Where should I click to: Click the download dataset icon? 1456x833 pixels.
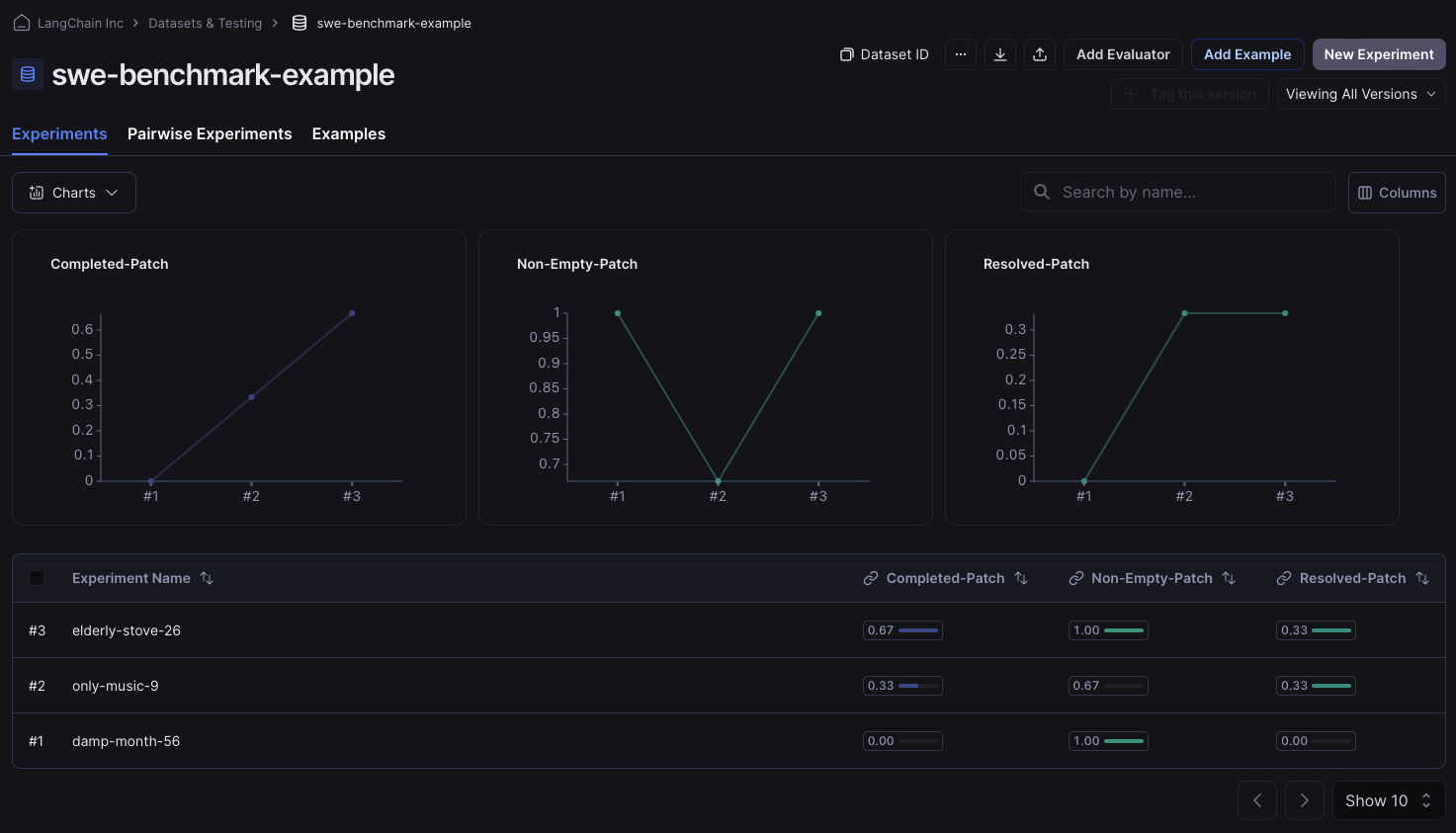[x=1000, y=54]
